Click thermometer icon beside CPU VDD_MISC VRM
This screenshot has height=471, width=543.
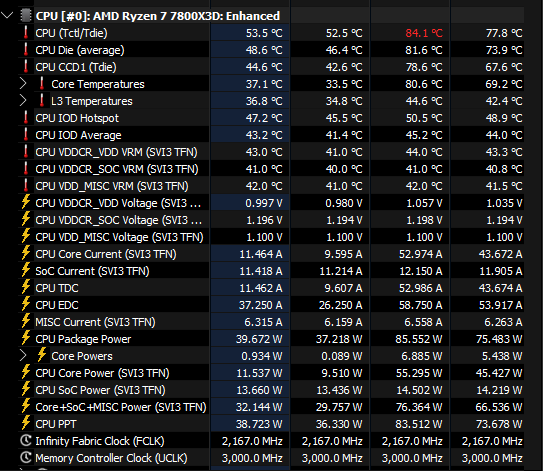tap(26, 185)
